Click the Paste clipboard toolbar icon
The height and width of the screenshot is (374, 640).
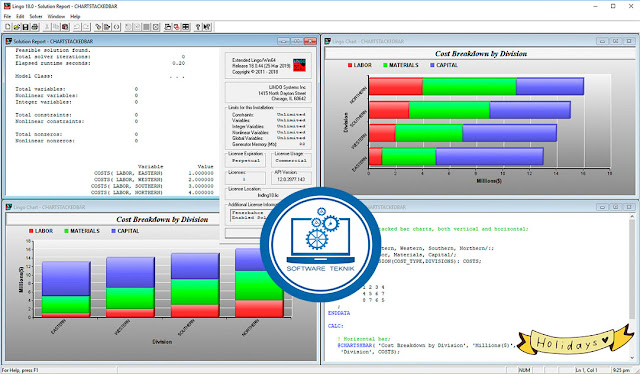pos(65,27)
